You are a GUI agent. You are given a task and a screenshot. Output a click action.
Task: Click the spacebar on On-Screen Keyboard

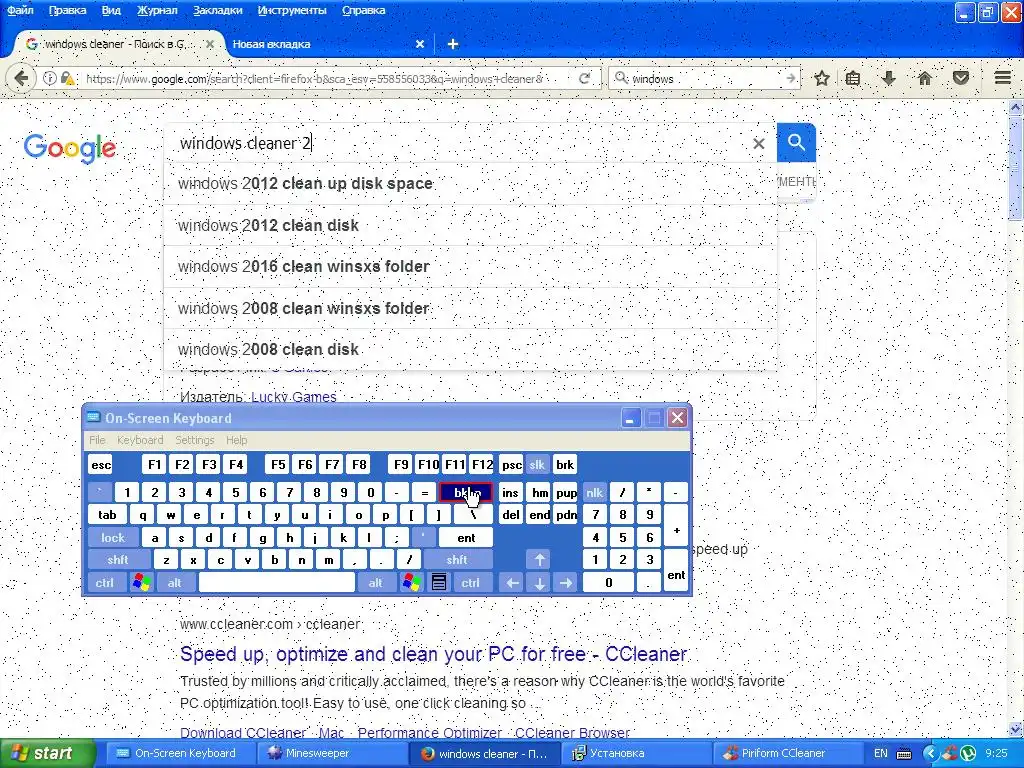tap(276, 583)
